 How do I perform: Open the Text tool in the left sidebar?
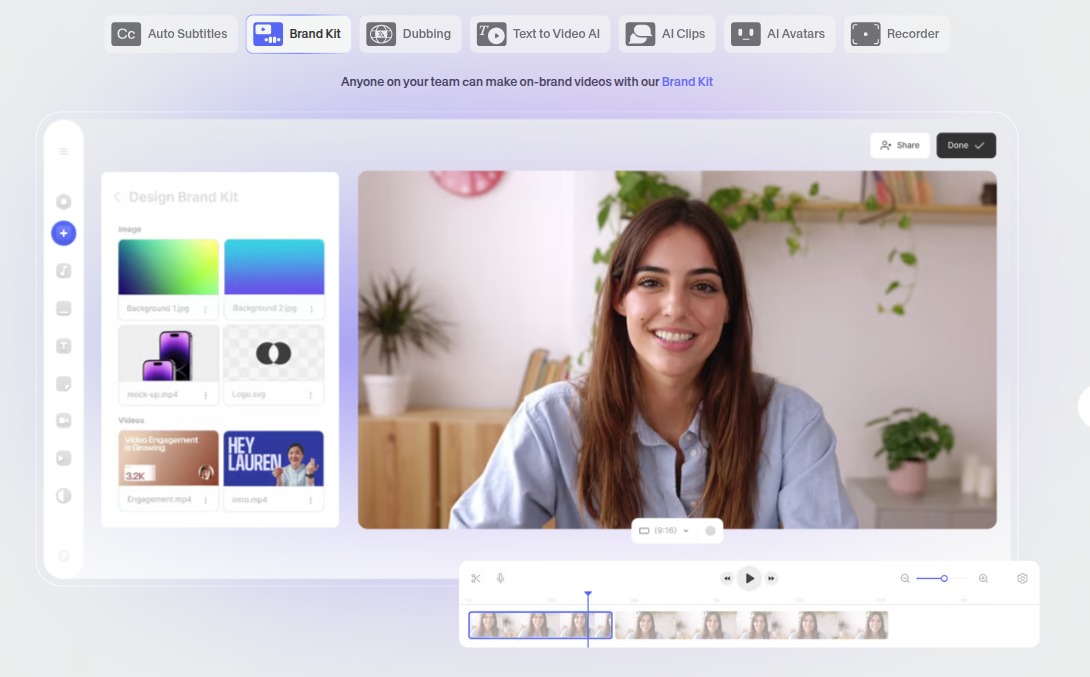tap(63, 345)
